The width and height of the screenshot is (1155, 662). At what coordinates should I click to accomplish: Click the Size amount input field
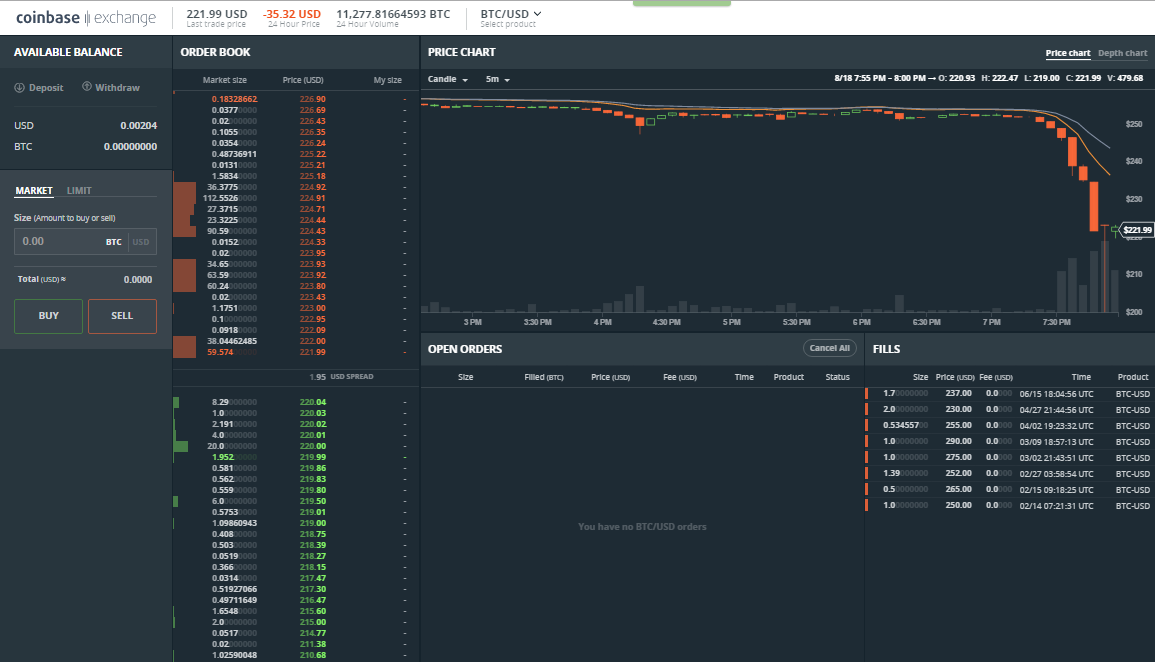pos(60,242)
